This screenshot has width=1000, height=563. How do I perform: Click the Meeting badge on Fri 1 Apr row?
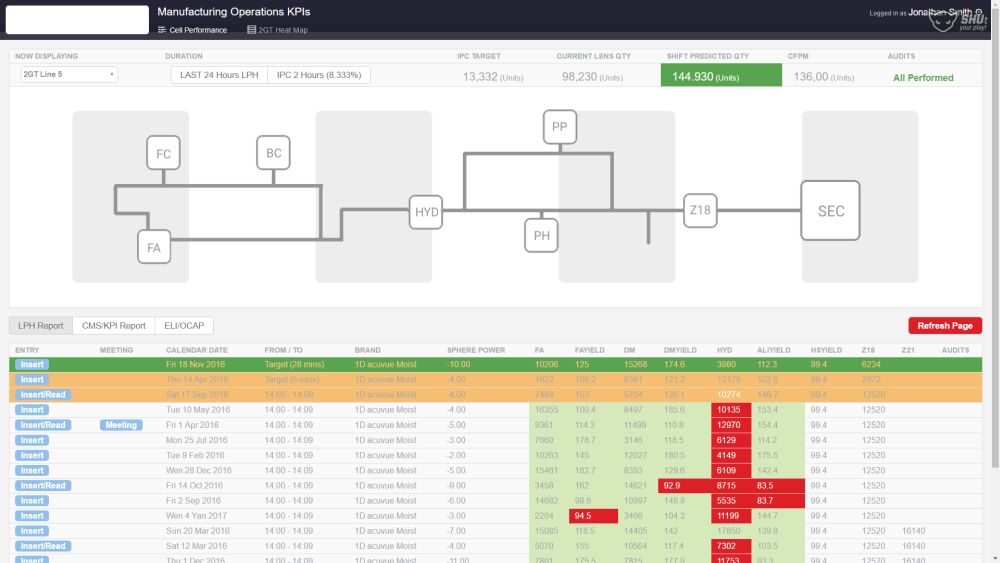pyautogui.click(x=121, y=425)
